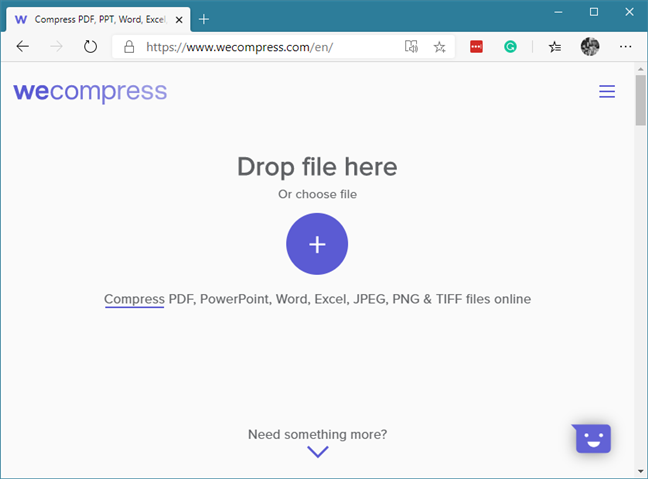Click the padlock site info icon
The image size is (648, 479).
[129, 47]
